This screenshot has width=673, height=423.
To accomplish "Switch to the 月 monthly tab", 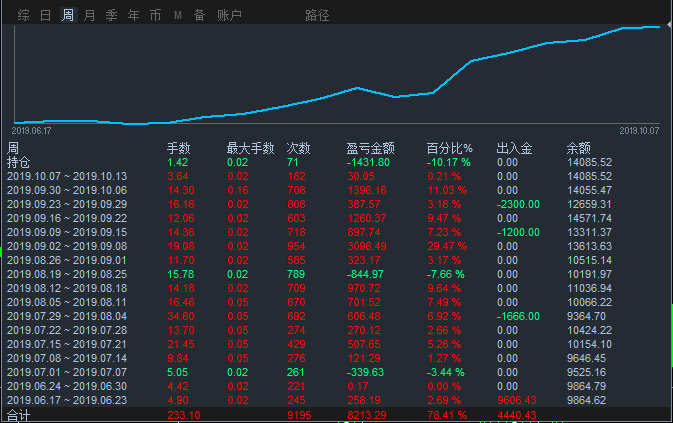I will (89, 15).
